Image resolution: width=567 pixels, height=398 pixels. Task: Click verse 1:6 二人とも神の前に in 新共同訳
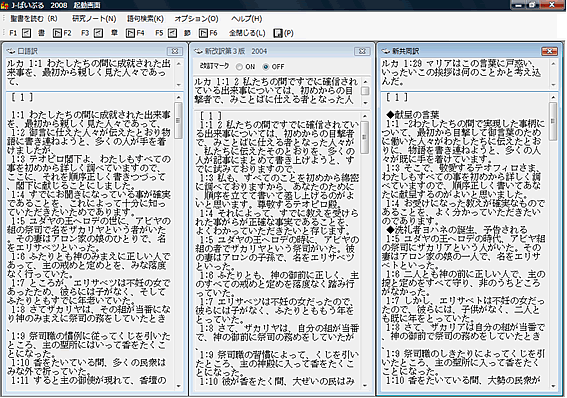click(463, 283)
